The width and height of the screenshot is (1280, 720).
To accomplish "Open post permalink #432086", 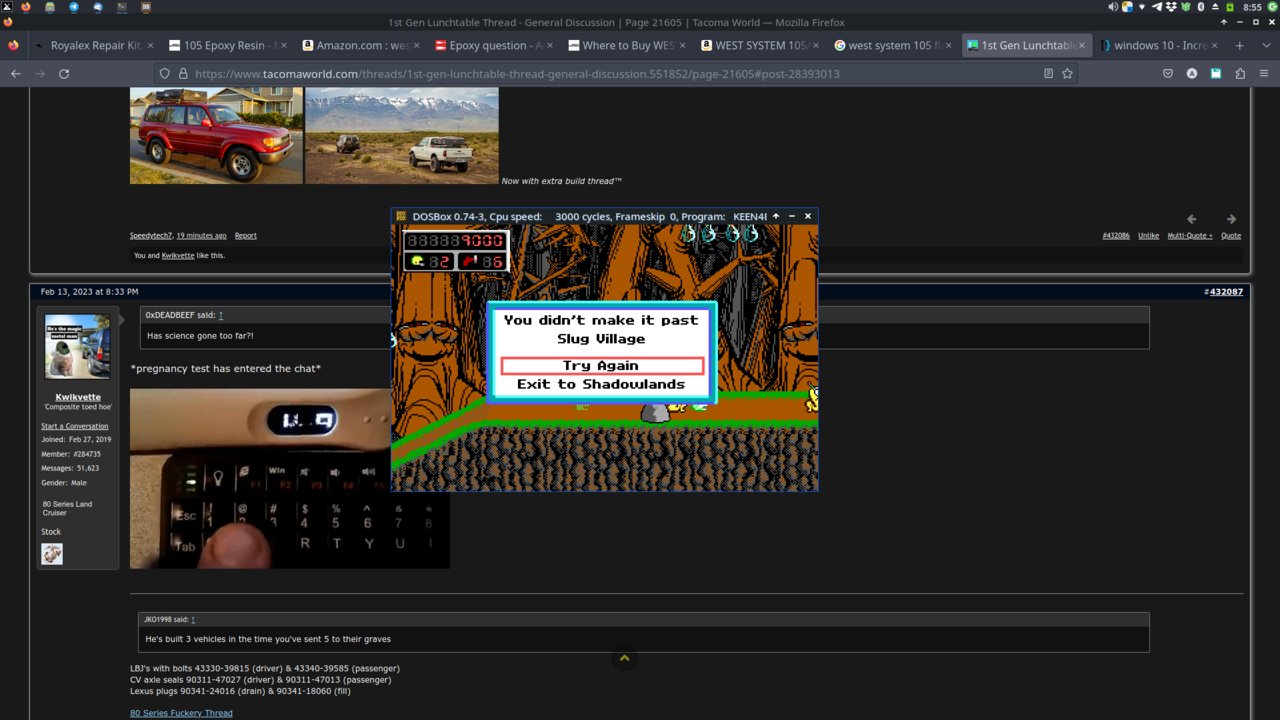I will pos(1116,236).
